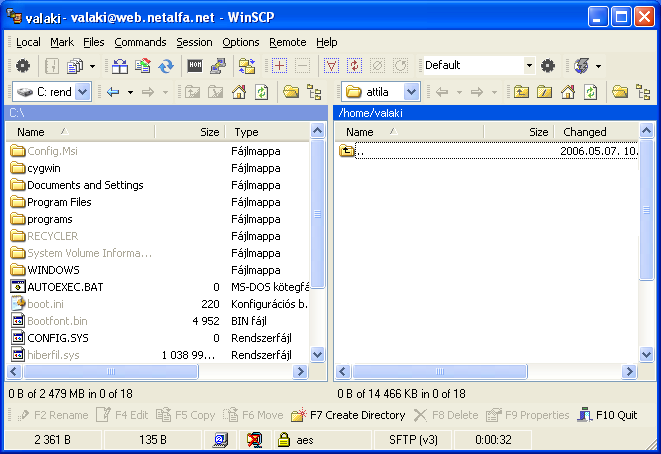661x454 pixels.
Task: Open the Files menu
Action: coord(94,42)
